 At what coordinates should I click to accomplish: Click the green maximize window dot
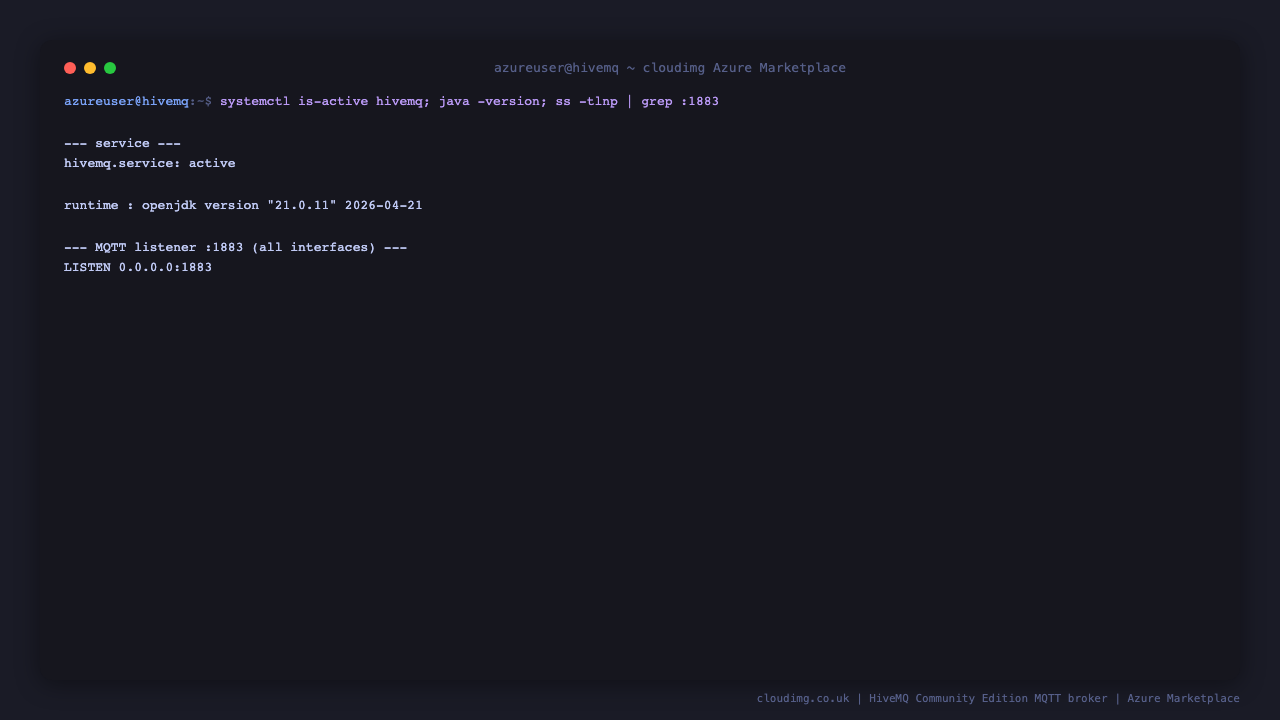pyautogui.click(x=110, y=68)
